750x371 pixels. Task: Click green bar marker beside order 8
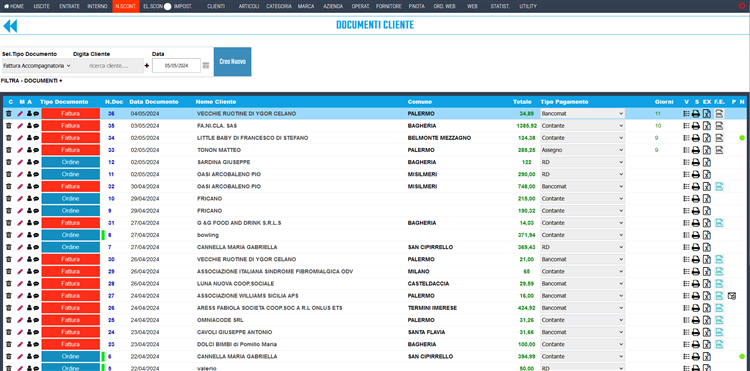click(x=103, y=235)
